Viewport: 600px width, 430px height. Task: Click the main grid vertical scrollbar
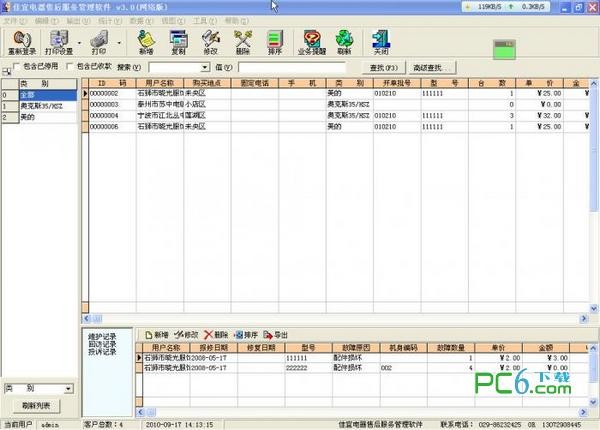[593, 149]
